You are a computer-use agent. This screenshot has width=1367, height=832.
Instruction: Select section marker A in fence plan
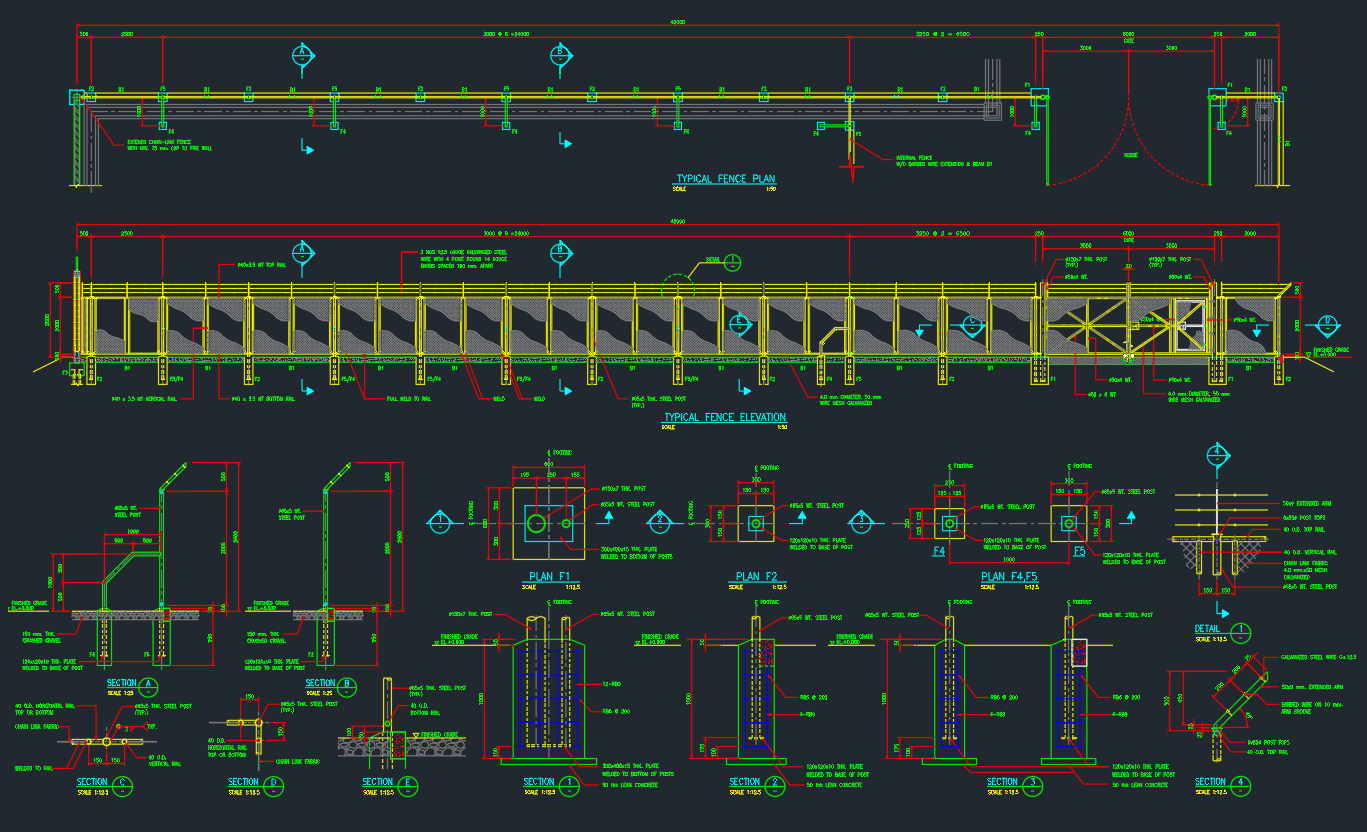tap(302, 53)
